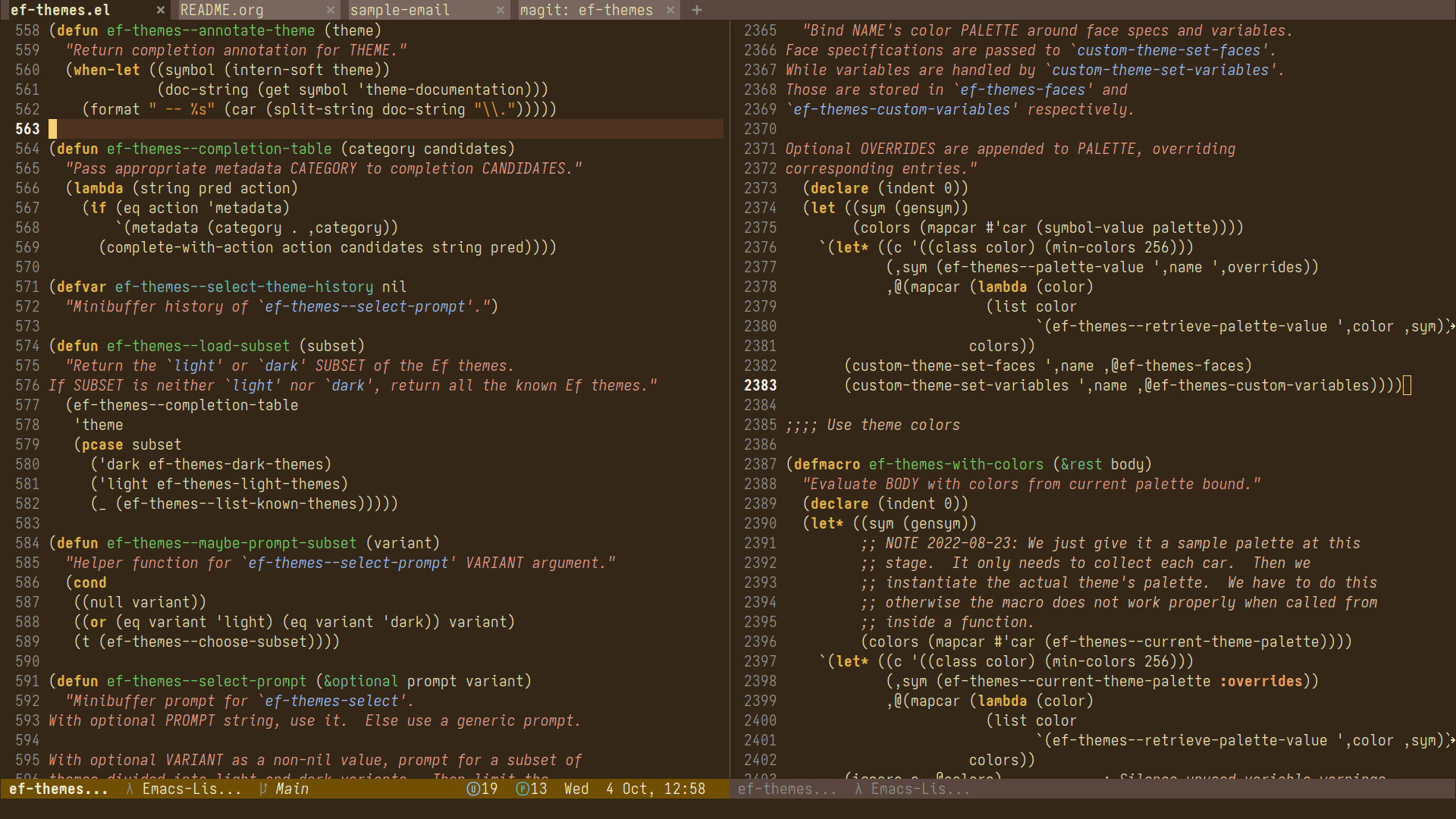Viewport: 1456px width, 819px height.
Task: Click the NOTE 2022-08-23 comment line
Action: [x=1110, y=543]
